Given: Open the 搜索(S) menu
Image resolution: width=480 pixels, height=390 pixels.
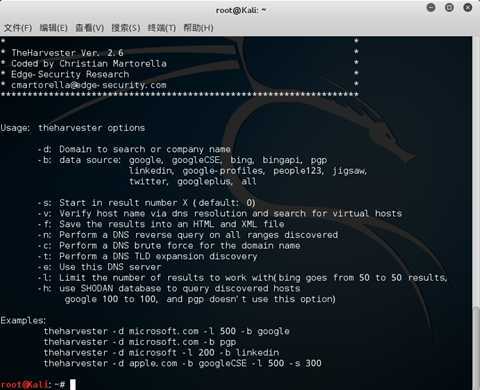Looking at the screenshot, I should click(x=126, y=28).
